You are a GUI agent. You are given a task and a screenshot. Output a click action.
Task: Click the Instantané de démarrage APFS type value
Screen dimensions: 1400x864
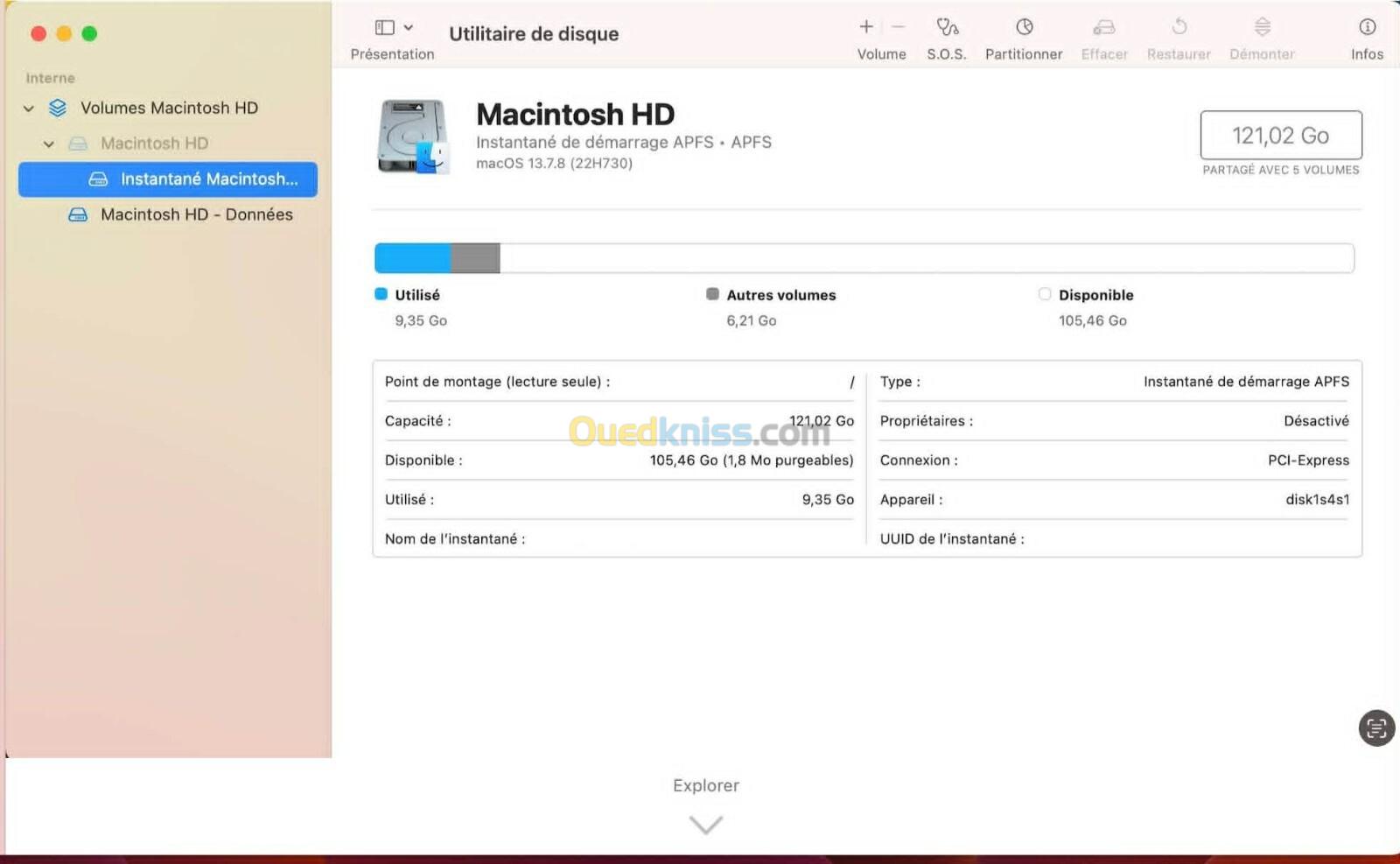(1246, 382)
